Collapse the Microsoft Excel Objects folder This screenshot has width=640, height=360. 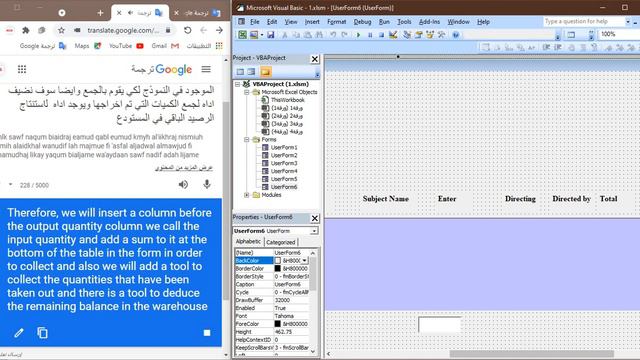click(247, 92)
